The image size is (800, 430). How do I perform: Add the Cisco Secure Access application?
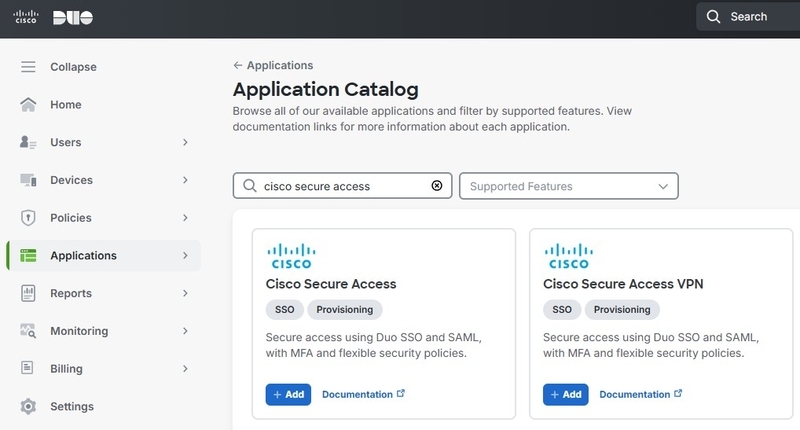coord(288,394)
